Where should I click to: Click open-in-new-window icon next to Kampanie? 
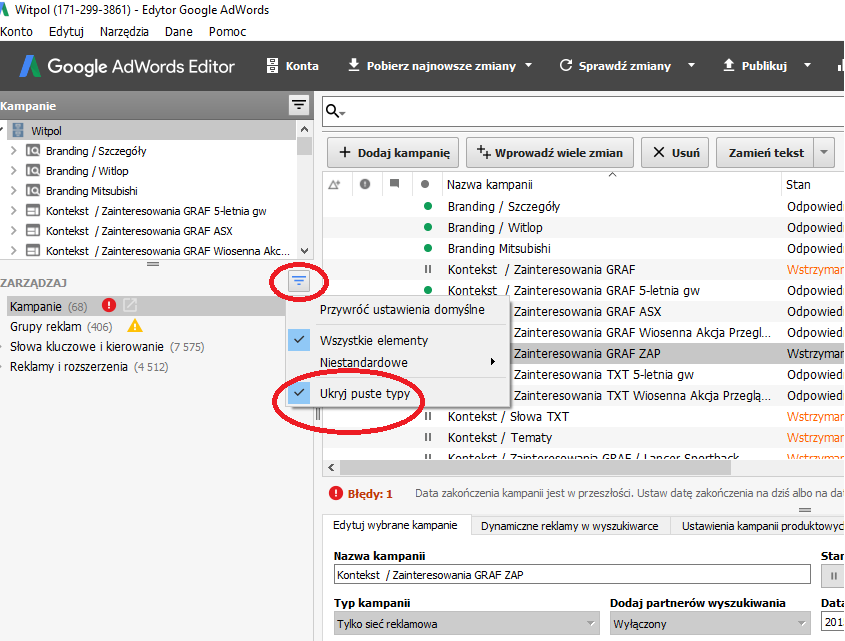(x=130, y=306)
